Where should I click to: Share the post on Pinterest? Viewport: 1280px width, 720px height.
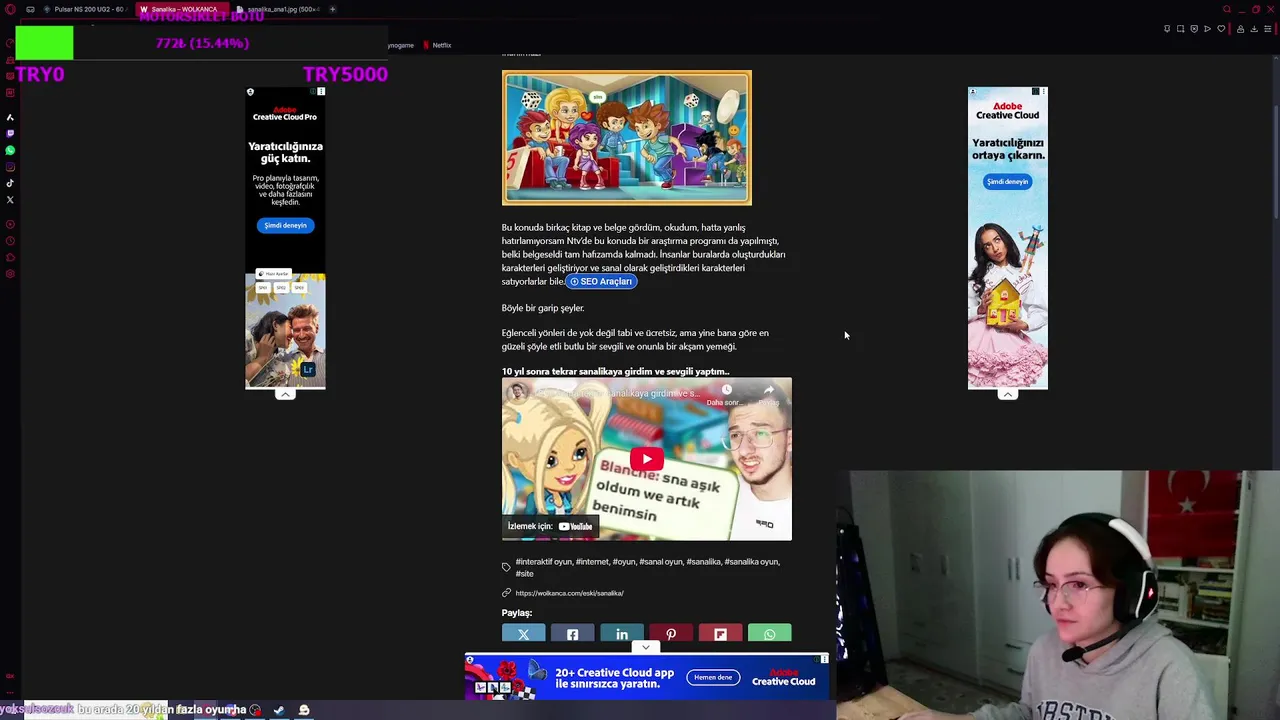671,634
